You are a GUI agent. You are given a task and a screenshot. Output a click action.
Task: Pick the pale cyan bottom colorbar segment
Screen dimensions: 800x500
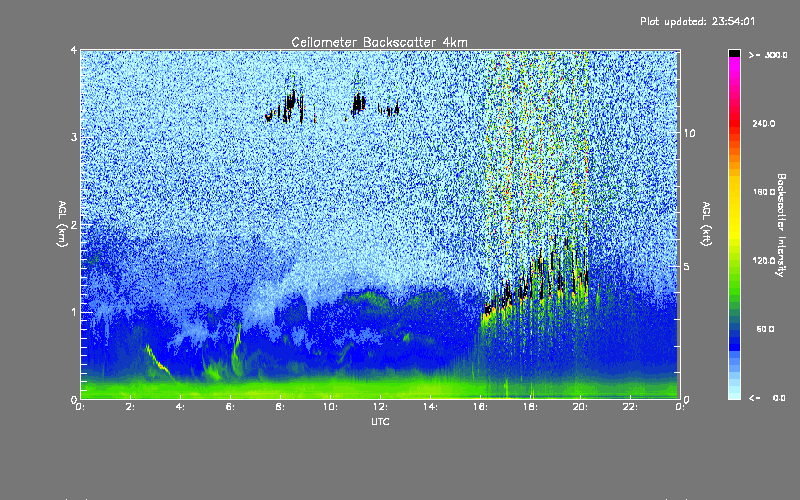[x=734, y=394]
